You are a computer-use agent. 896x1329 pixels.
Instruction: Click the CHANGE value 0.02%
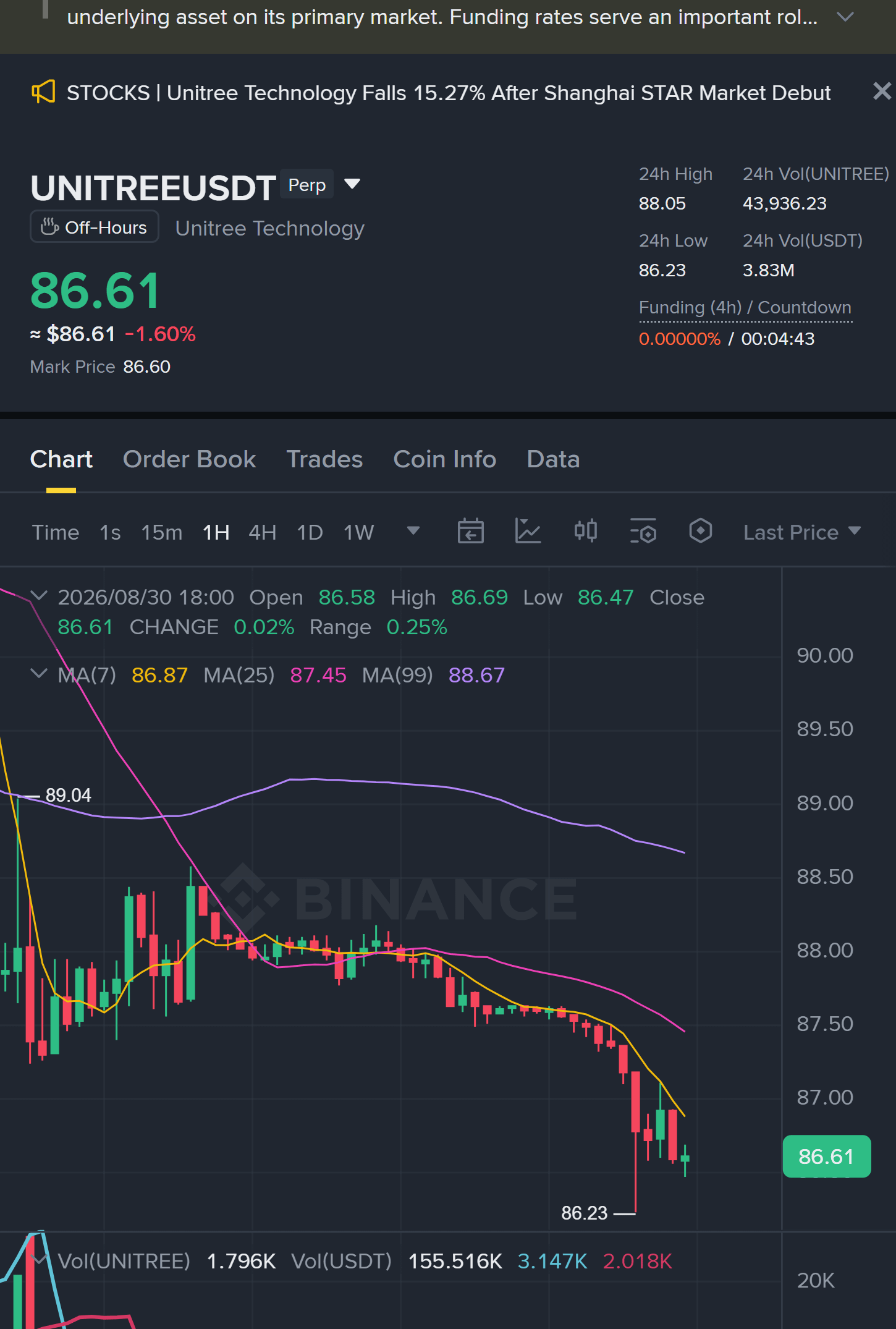pyautogui.click(x=264, y=627)
